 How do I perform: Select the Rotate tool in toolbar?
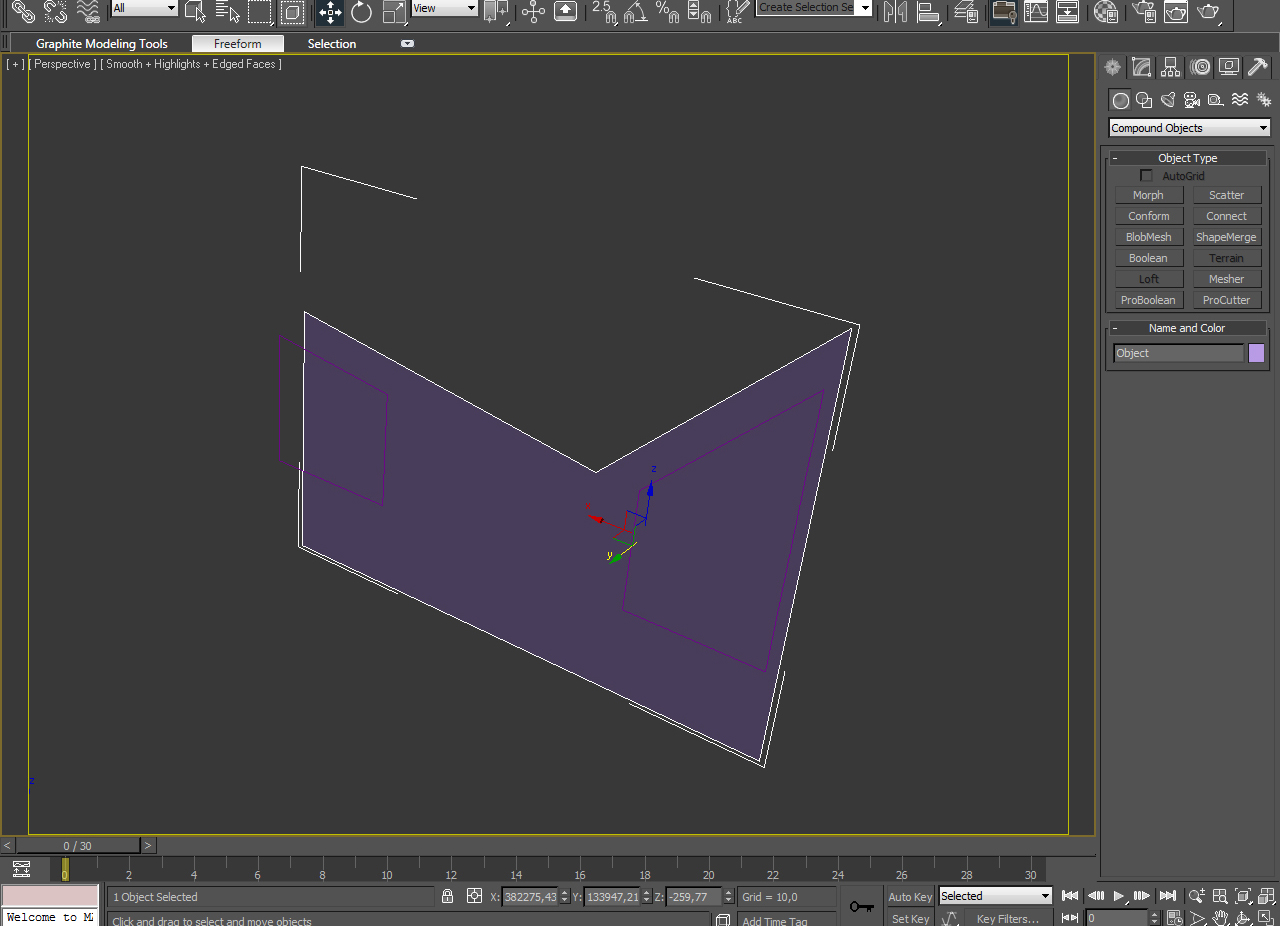pyautogui.click(x=362, y=12)
